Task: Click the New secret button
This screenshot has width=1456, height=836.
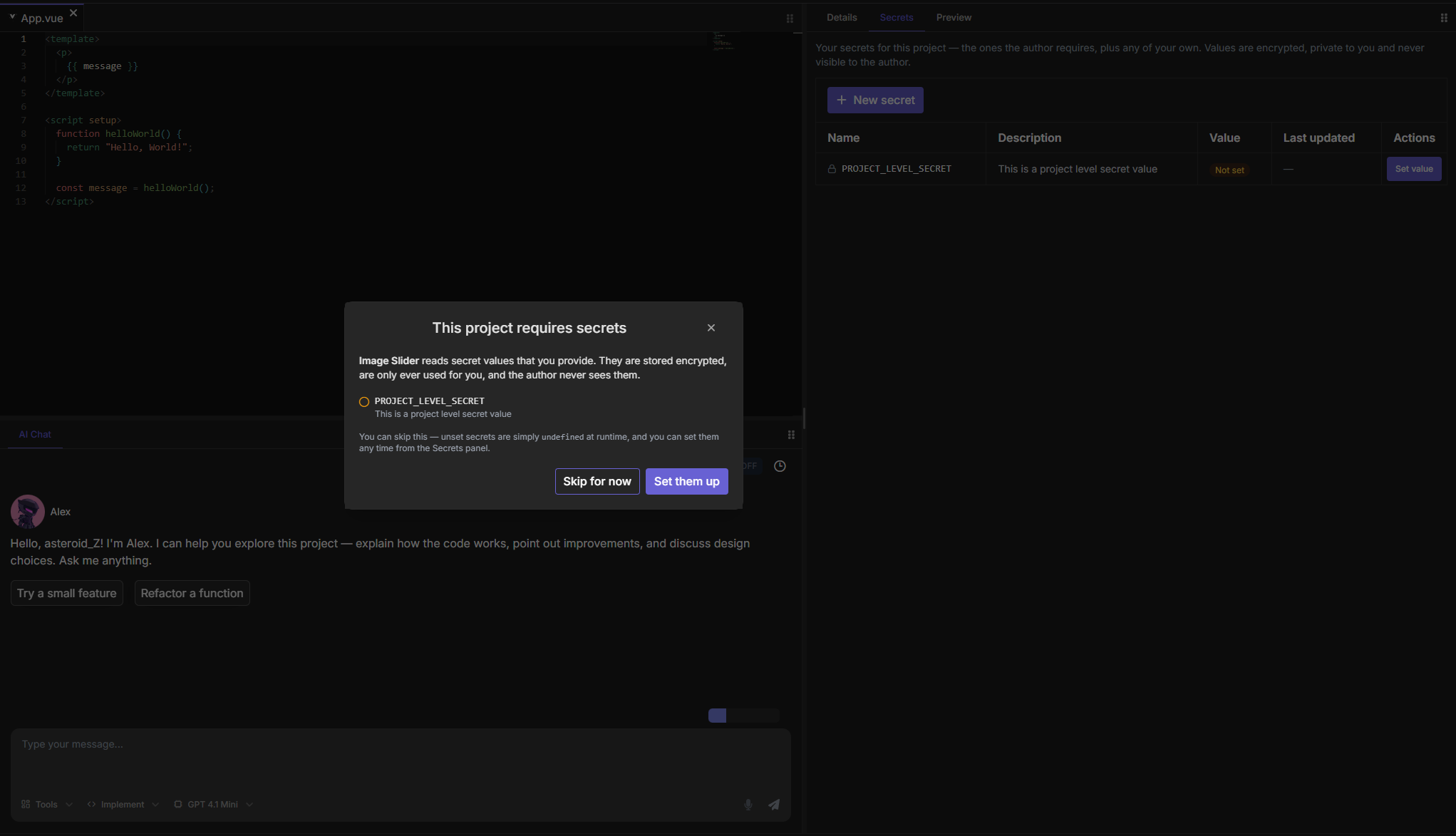Action: [x=875, y=100]
